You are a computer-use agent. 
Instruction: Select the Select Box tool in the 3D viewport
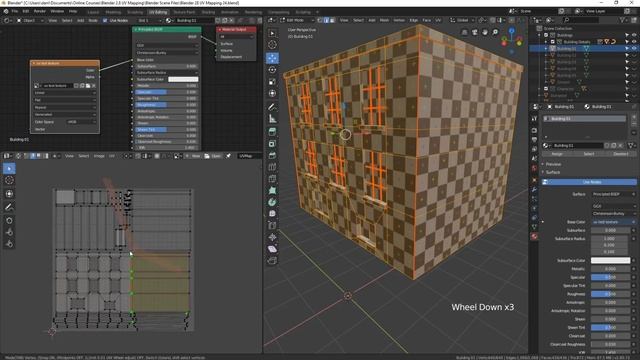click(x=272, y=33)
